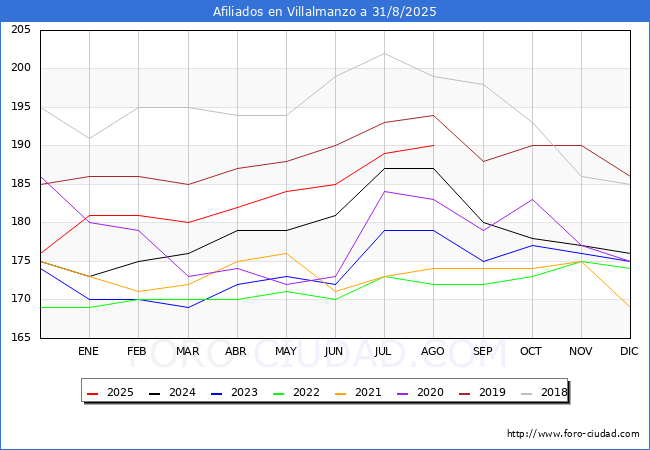This screenshot has width=650, height=450.
Task: Click the JUN month axis label
Action: [x=334, y=351]
